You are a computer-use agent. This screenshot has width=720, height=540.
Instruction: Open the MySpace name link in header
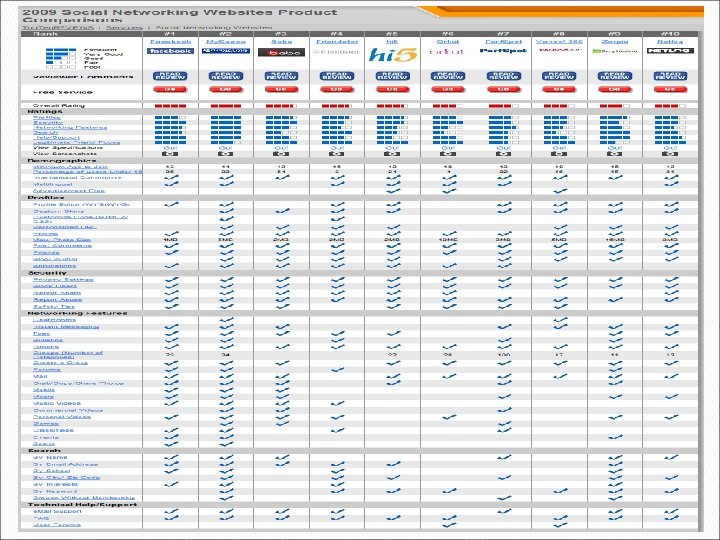click(226, 41)
